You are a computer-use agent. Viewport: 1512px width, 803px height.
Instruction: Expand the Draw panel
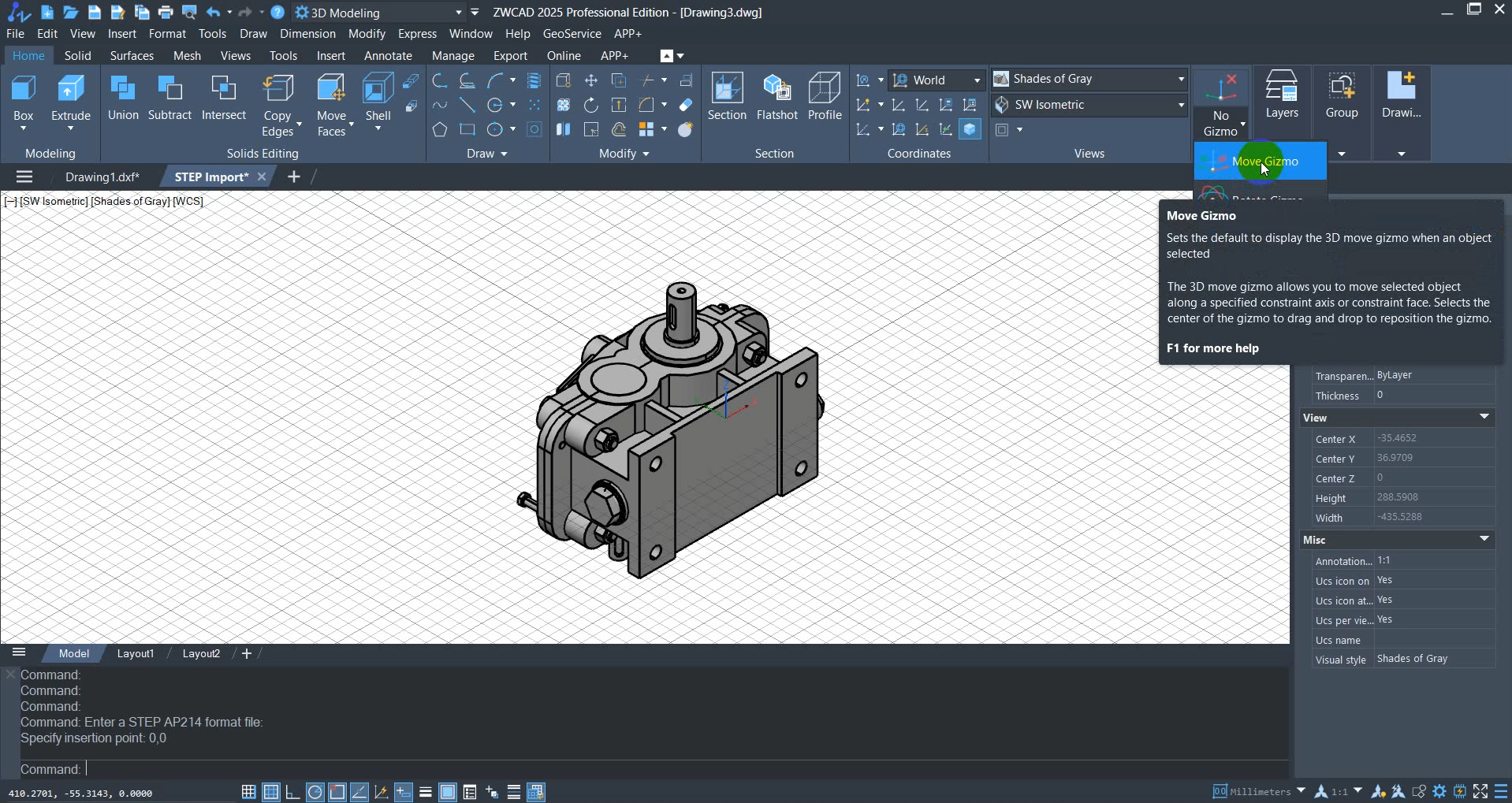coord(486,154)
